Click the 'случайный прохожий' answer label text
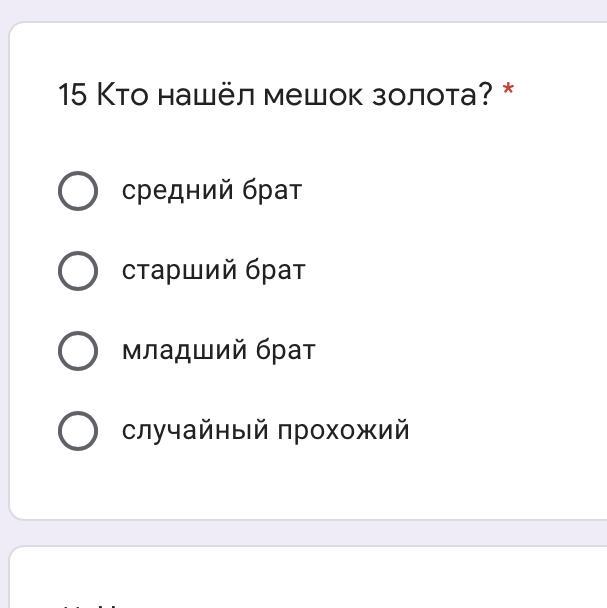Screen dimensions: 607x608 (266, 430)
